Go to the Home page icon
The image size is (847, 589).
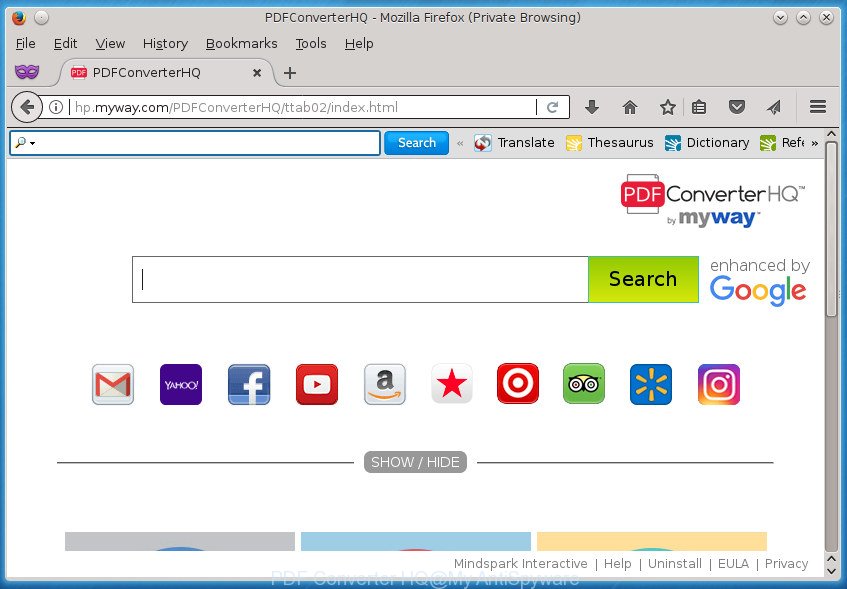coord(630,107)
